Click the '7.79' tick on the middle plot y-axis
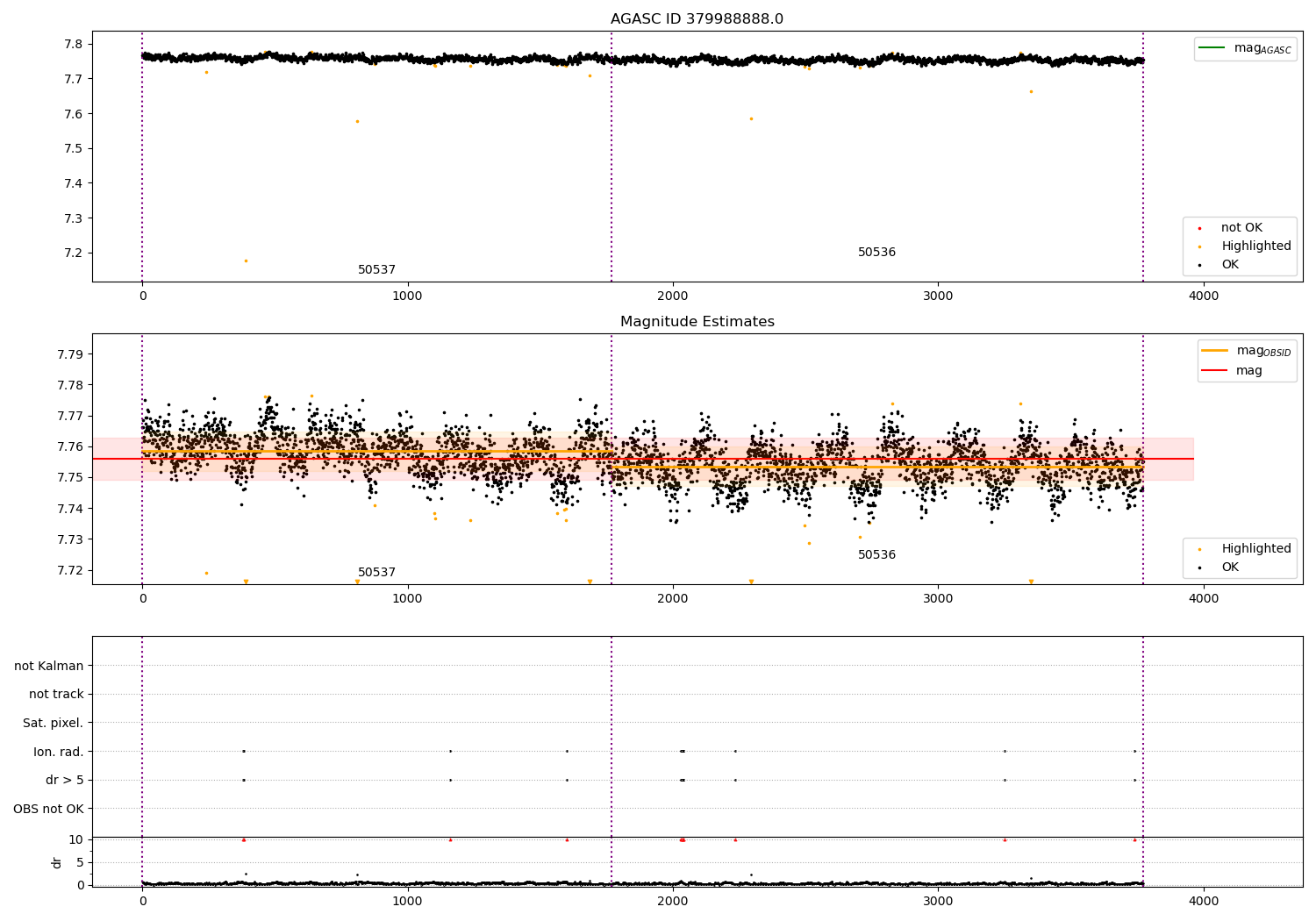The width and height of the screenshot is (1316, 921). (x=70, y=355)
